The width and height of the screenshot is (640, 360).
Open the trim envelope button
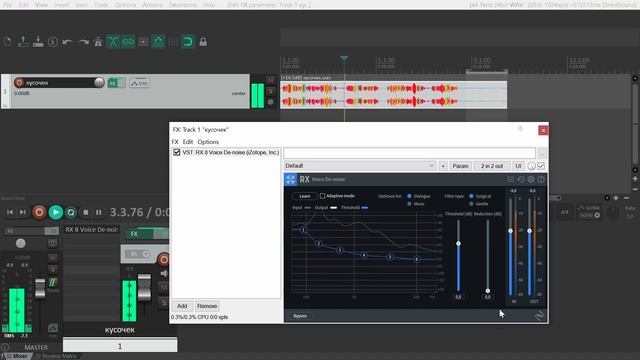tap(139, 83)
